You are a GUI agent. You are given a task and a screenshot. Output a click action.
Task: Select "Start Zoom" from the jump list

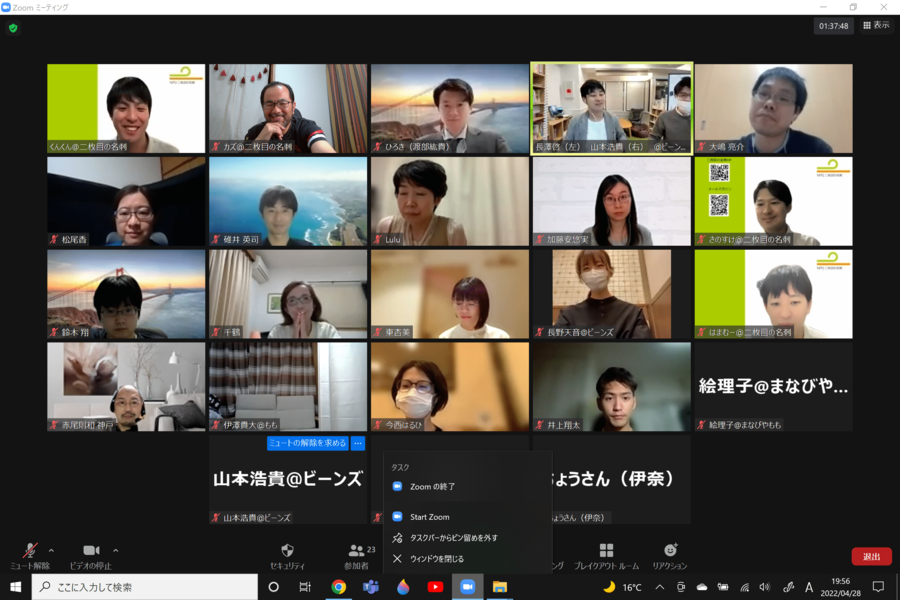(430, 517)
